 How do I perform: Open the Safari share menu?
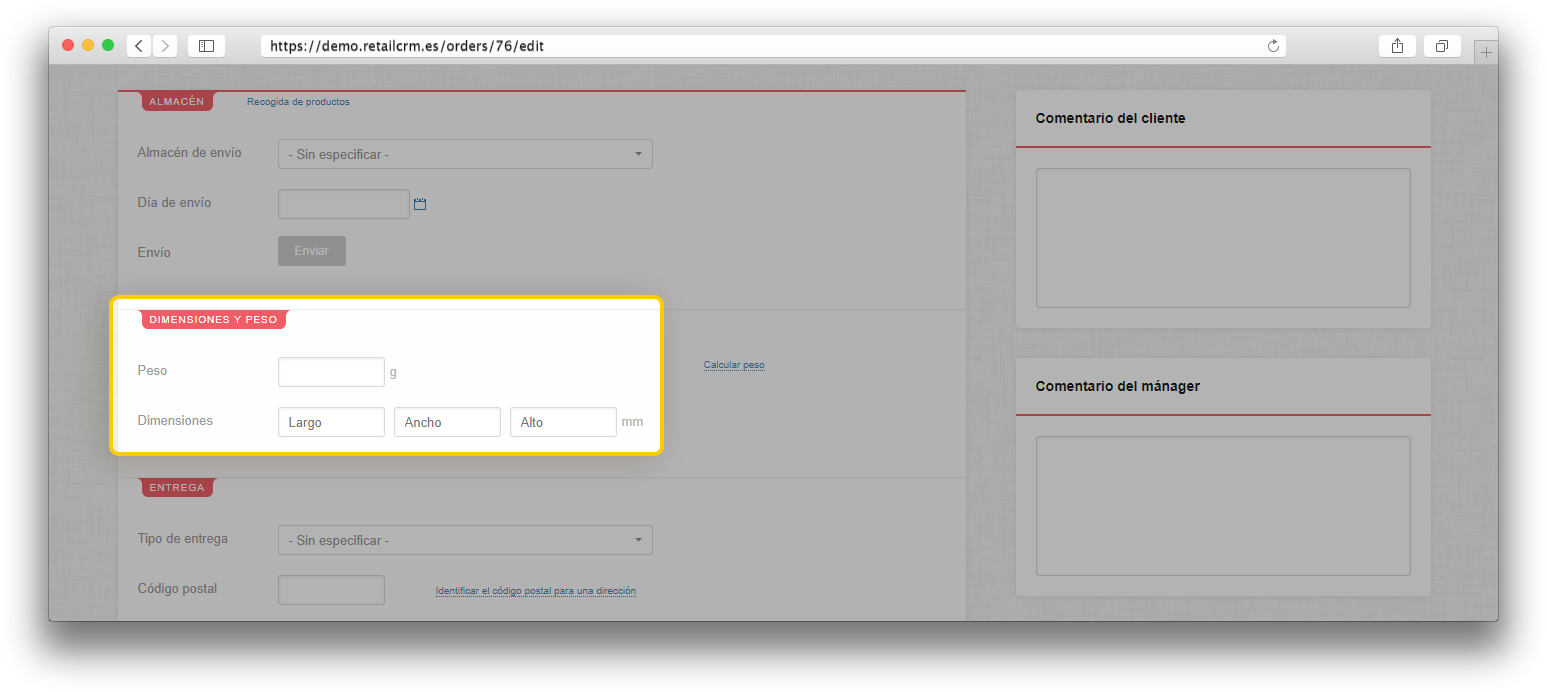(1397, 46)
